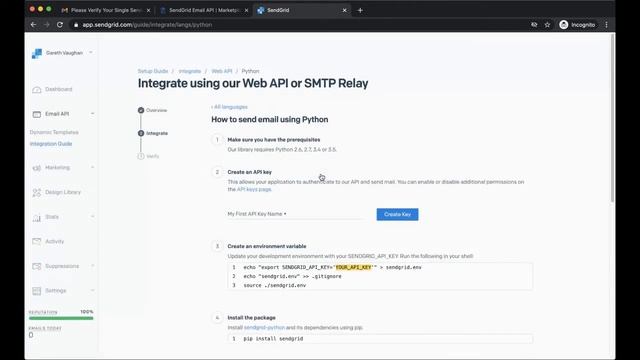Expand the Marketing menu chevron
This screenshot has width=640, height=360.
point(92,167)
